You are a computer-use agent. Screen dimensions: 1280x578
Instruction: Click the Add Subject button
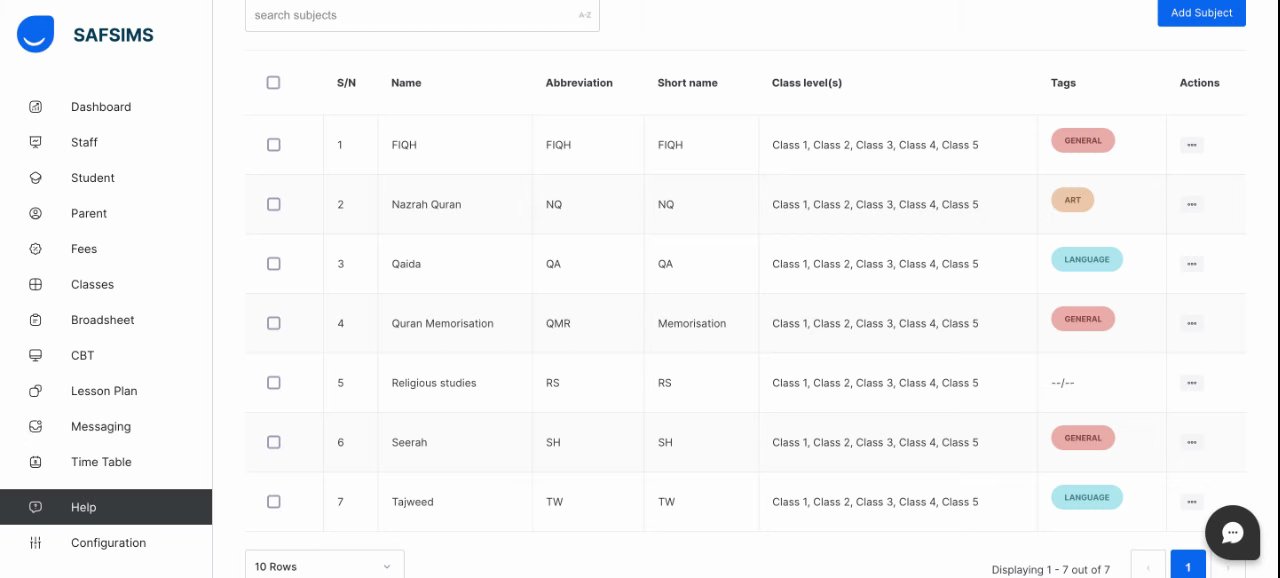click(1201, 13)
